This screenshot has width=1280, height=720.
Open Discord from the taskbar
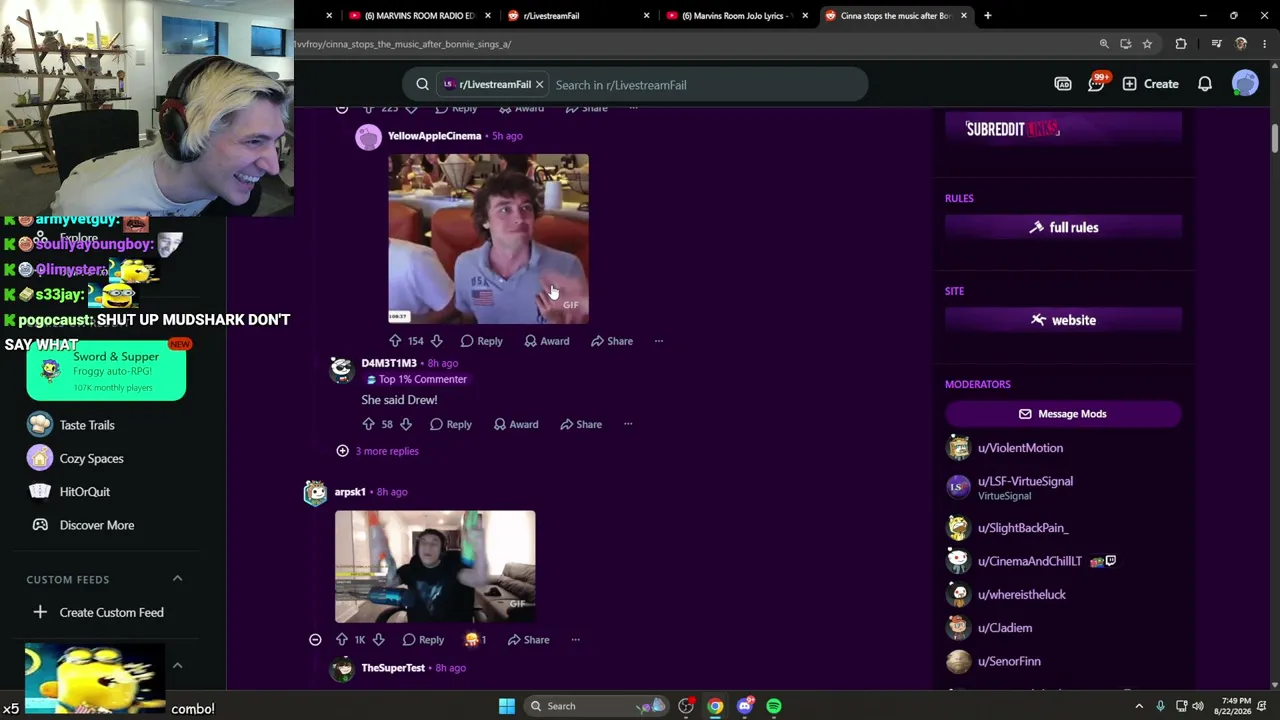point(744,706)
